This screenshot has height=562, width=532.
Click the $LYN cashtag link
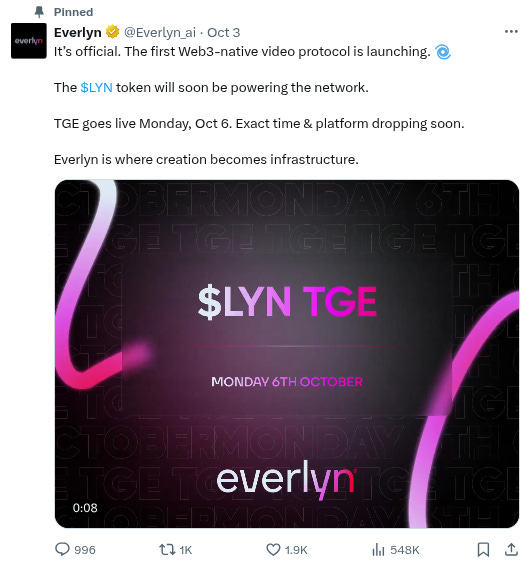pyautogui.click(x=96, y=87)
